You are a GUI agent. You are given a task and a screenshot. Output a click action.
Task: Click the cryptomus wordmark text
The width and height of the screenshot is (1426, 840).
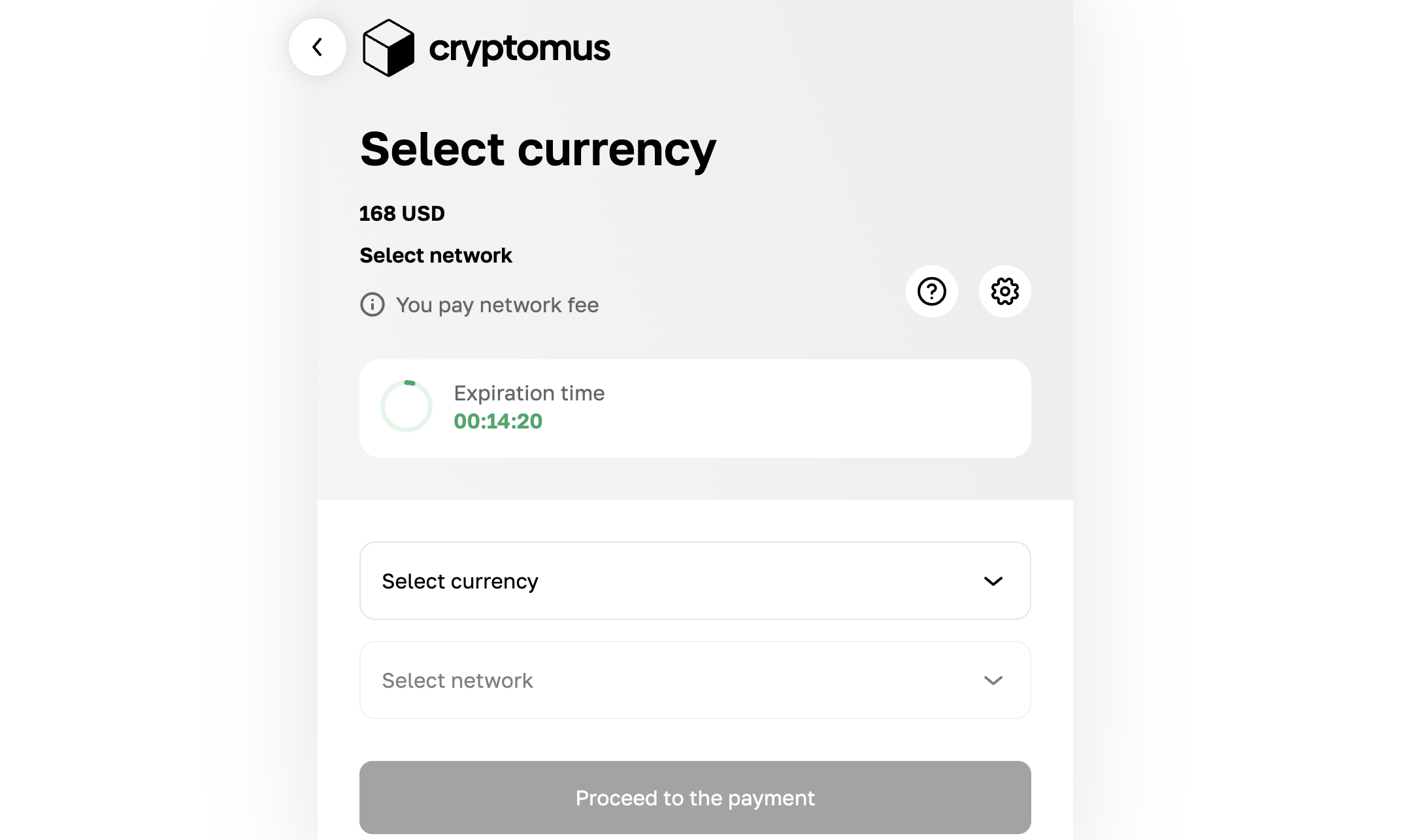pos(520,48)
